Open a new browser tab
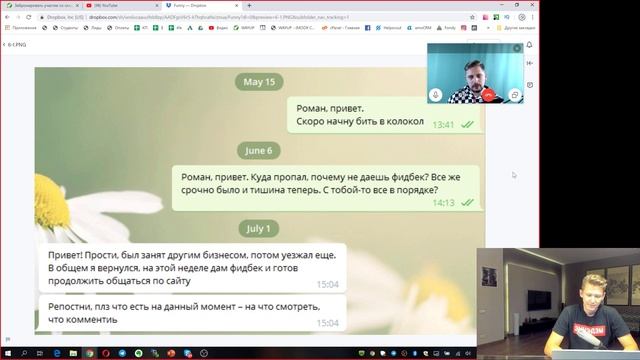Image resolution: width=640 pixels, height=360 pixels. [249, 6]
